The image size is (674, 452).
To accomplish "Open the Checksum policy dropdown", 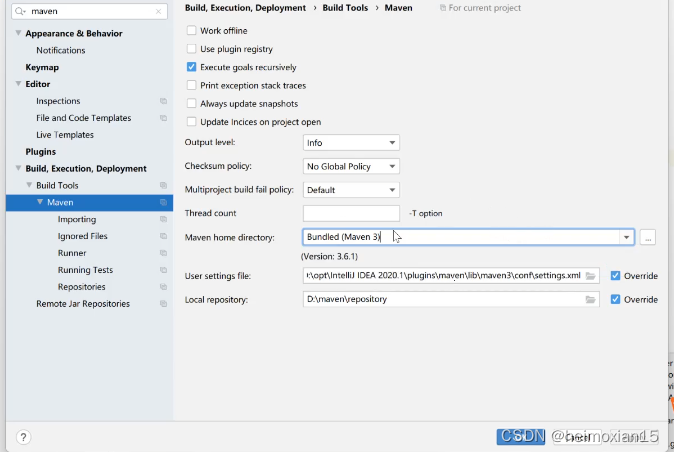I will (x=351, y=166).
